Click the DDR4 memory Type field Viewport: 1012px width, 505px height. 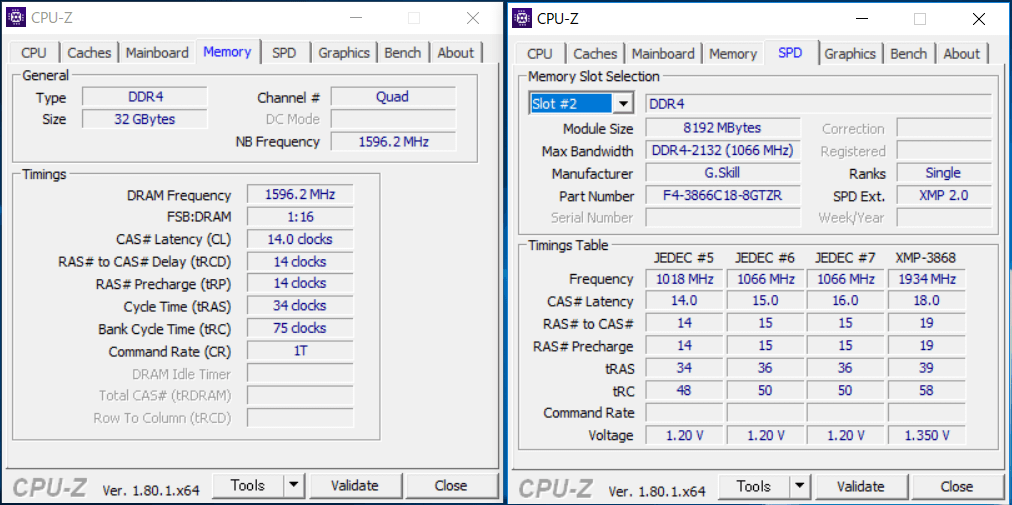click(x=145, y=97)
